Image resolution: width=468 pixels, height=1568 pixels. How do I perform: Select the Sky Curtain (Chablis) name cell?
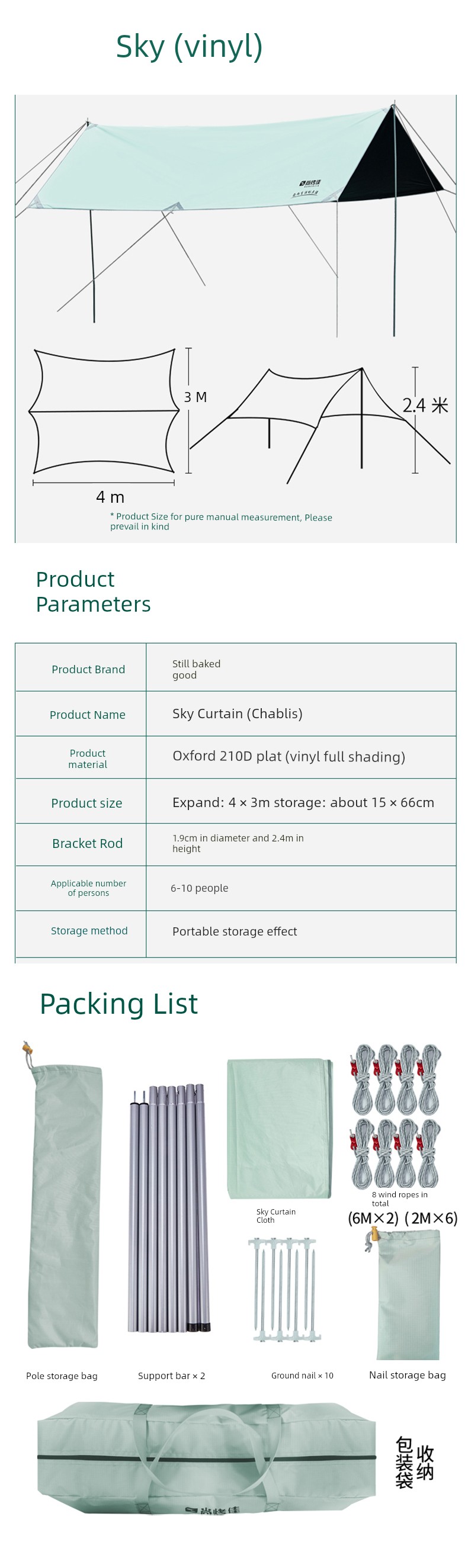tap(238, 714)
